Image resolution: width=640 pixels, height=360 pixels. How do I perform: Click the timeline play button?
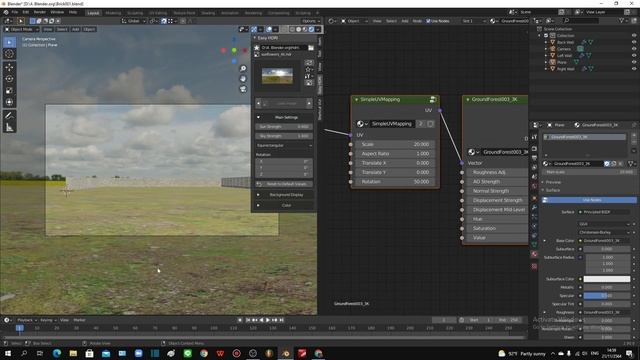(268, 320)
